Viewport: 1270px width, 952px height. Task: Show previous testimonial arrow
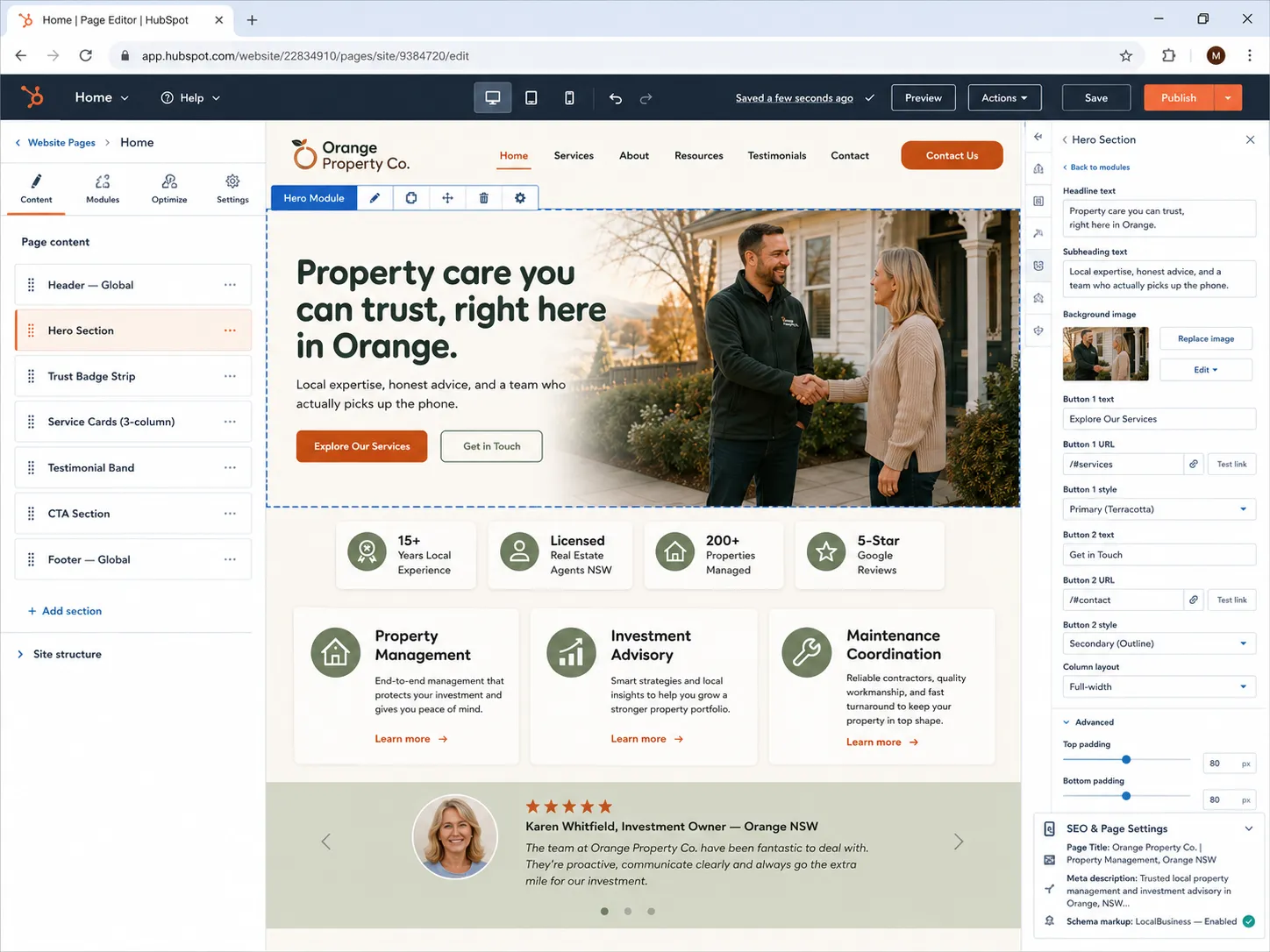coord(325,842)
